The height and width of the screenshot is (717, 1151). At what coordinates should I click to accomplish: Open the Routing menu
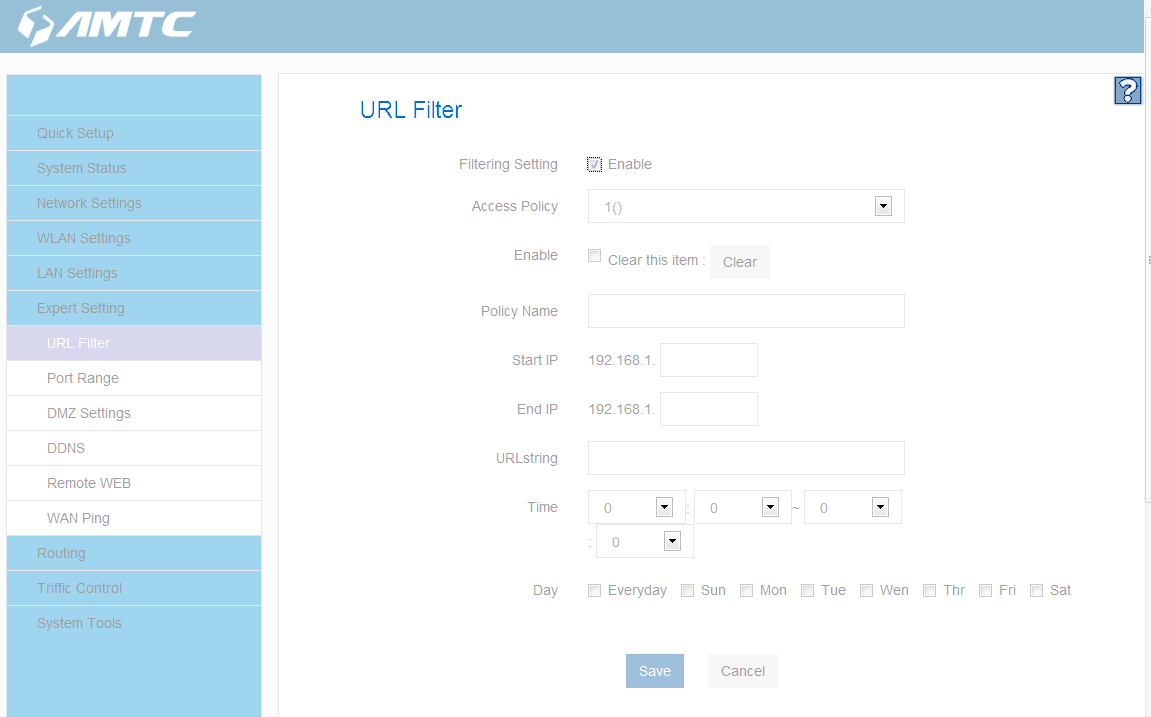click(x=134, y=553)
